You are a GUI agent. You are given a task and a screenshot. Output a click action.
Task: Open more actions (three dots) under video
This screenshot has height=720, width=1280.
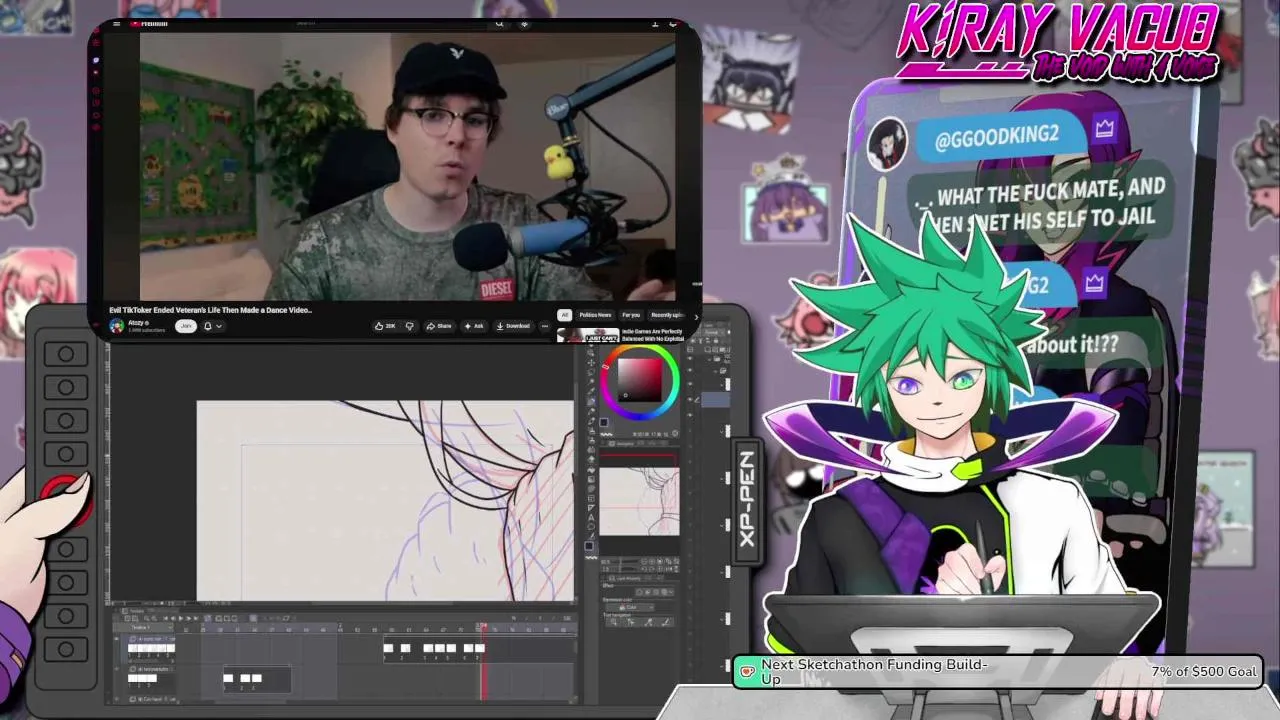point(544,326)
